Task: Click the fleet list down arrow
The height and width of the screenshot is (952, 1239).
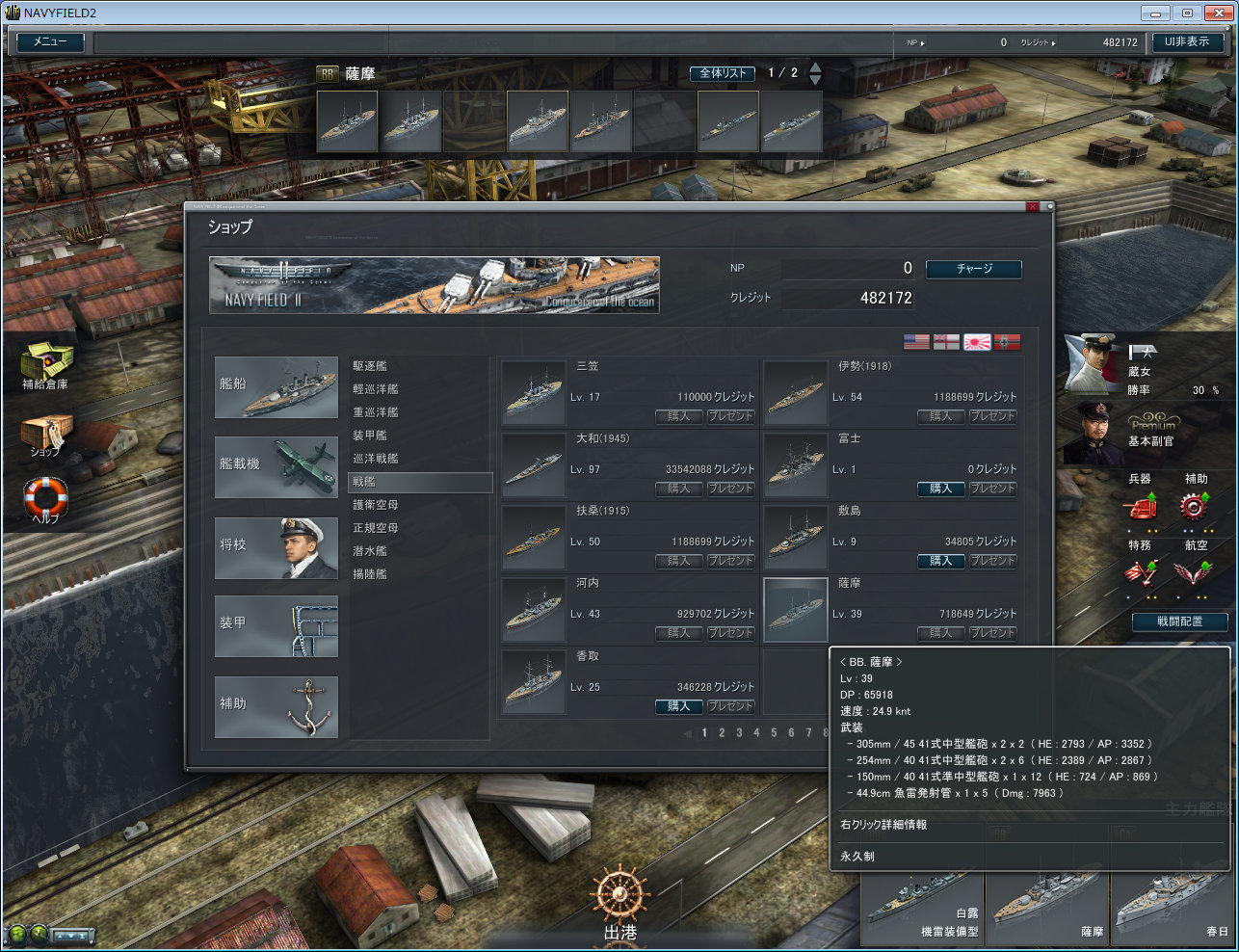Action: pyautogui.click(x=815, y=80)
